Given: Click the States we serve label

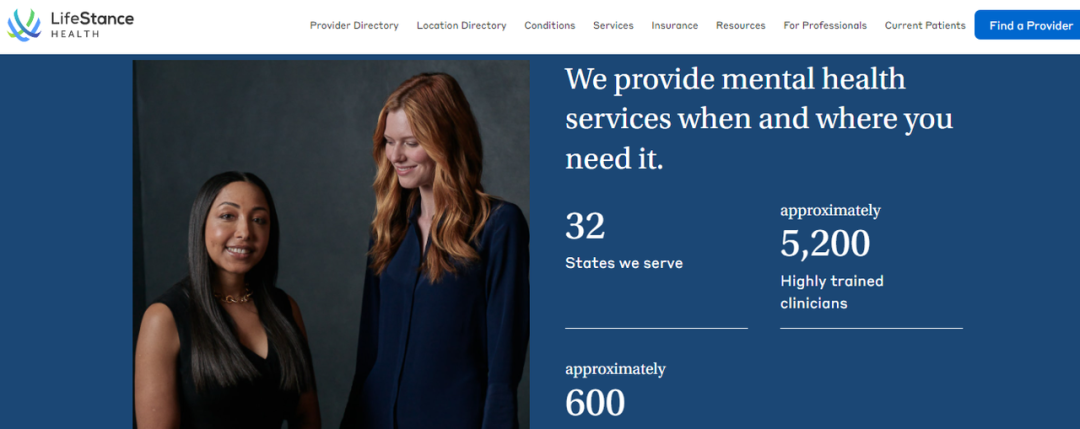Looking at the screenshot, I should (624, 263).
